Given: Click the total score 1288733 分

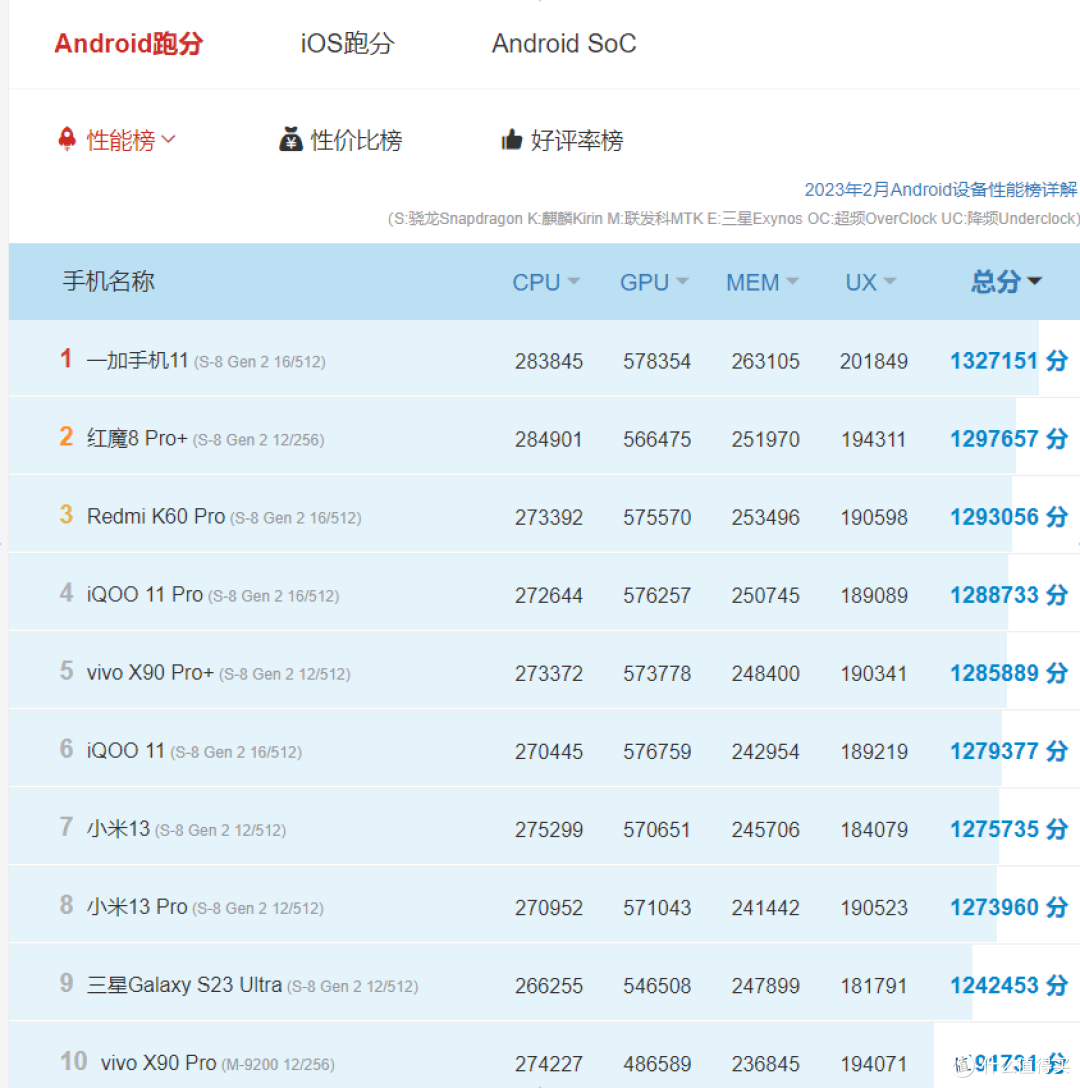Looking at the screenshot, I should tap(1009, 595).
